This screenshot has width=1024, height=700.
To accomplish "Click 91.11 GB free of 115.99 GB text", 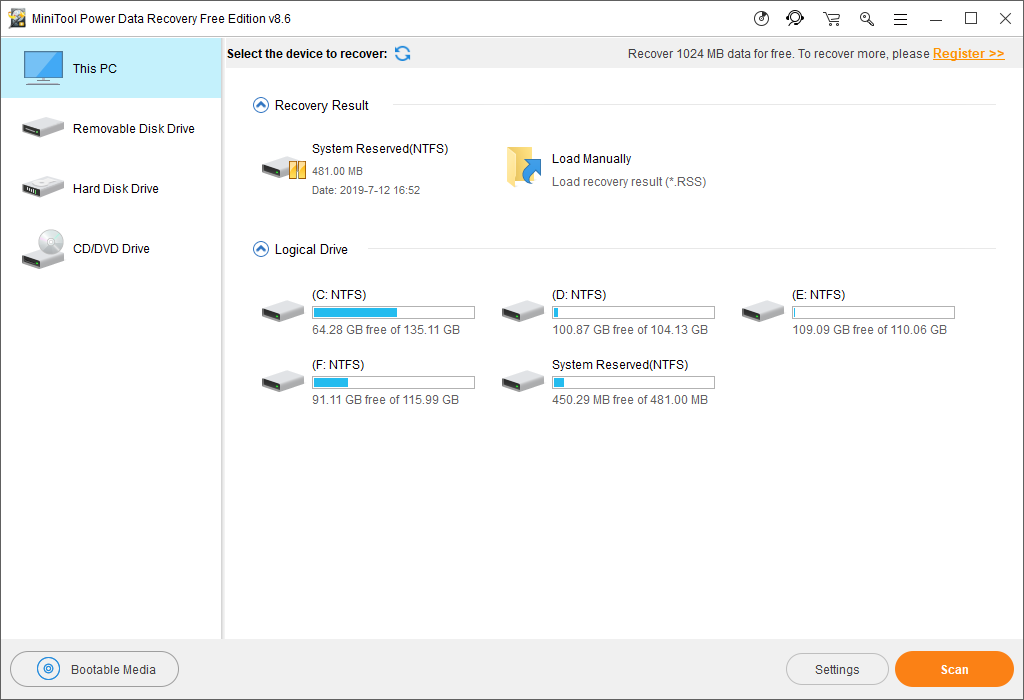I will point(385,400).
